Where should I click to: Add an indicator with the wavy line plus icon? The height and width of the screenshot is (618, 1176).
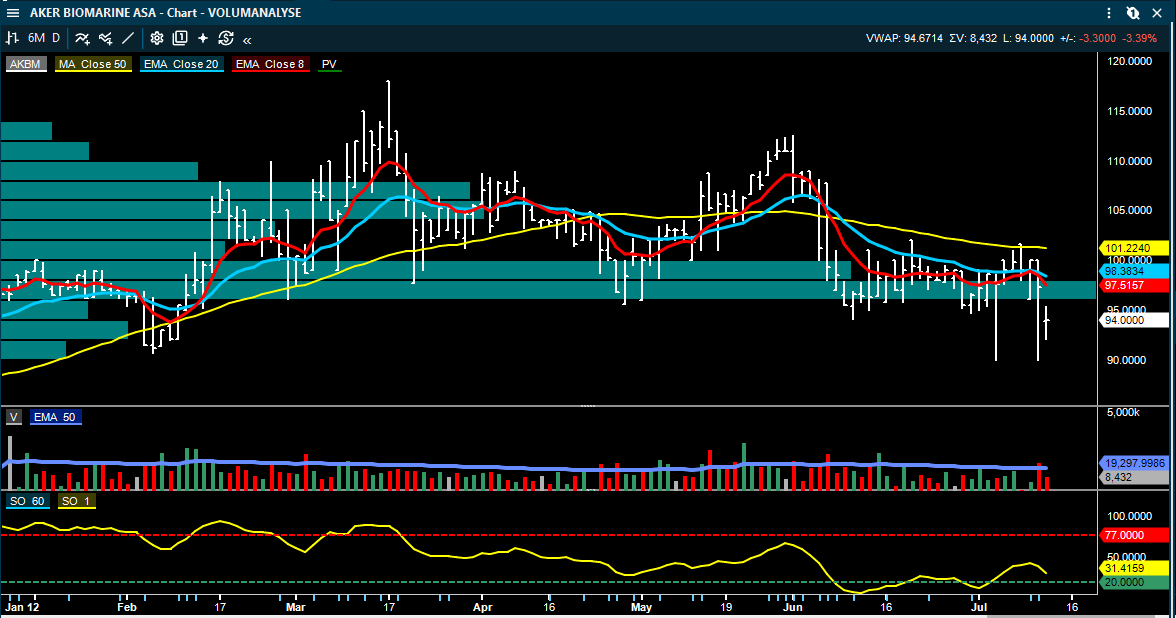click(x=82, y=38)
